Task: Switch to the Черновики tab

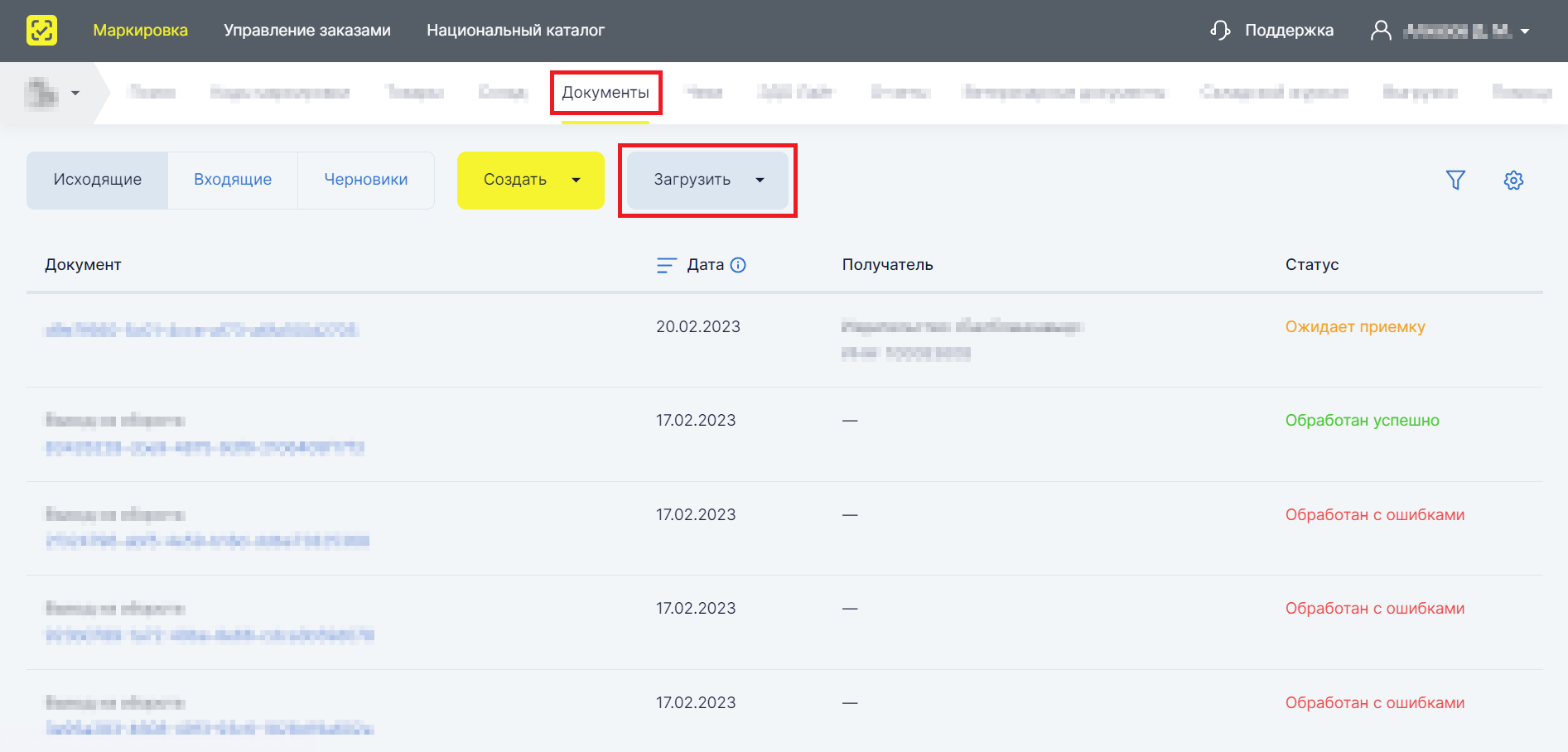Action: tap(366, 180)
